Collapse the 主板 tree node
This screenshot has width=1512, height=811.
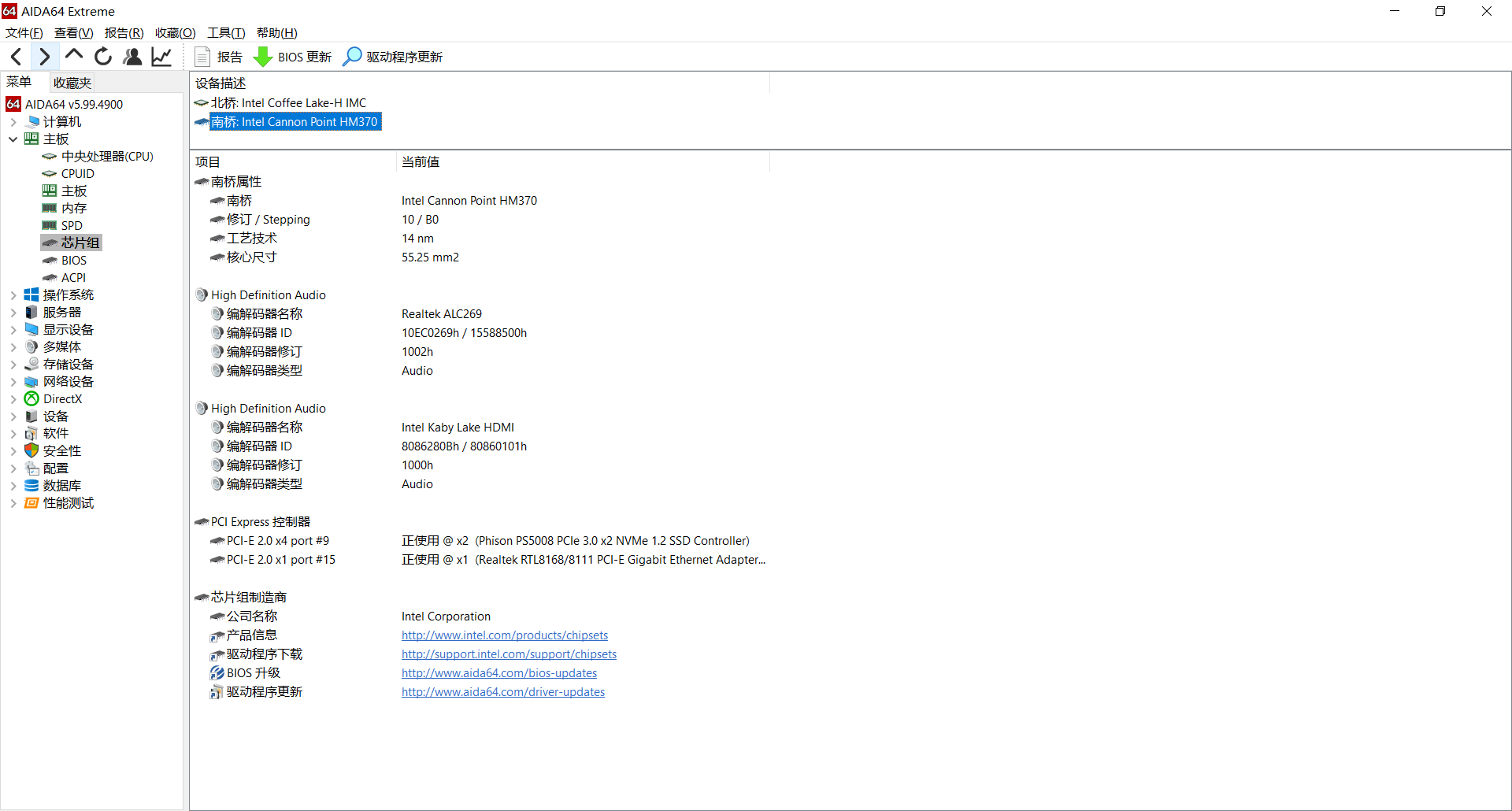pos(13,139)
